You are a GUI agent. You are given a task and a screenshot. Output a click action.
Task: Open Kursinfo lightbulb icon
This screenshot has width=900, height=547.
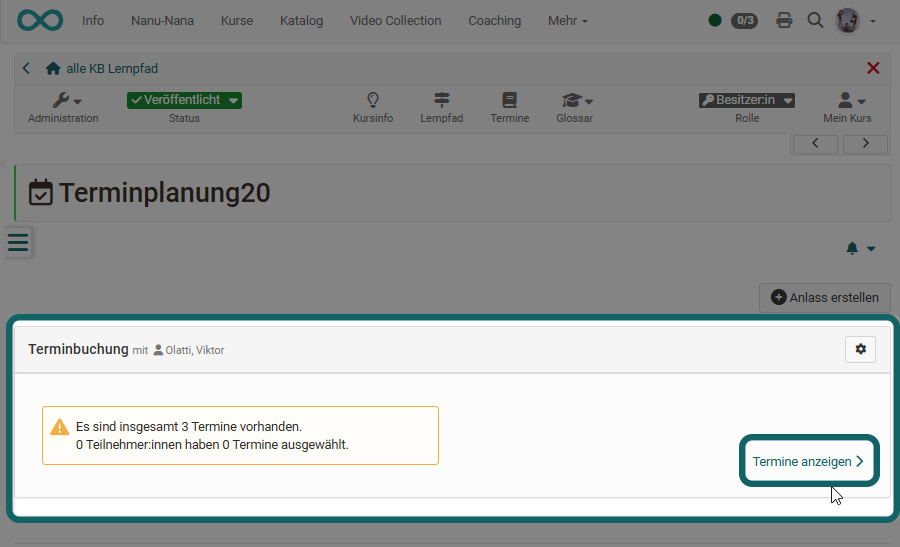tap(373, 101)
